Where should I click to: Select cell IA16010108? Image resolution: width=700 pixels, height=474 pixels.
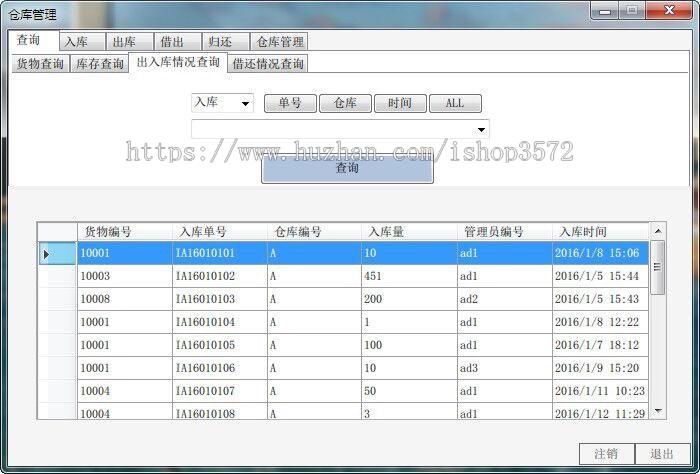[x=220, y=411]
